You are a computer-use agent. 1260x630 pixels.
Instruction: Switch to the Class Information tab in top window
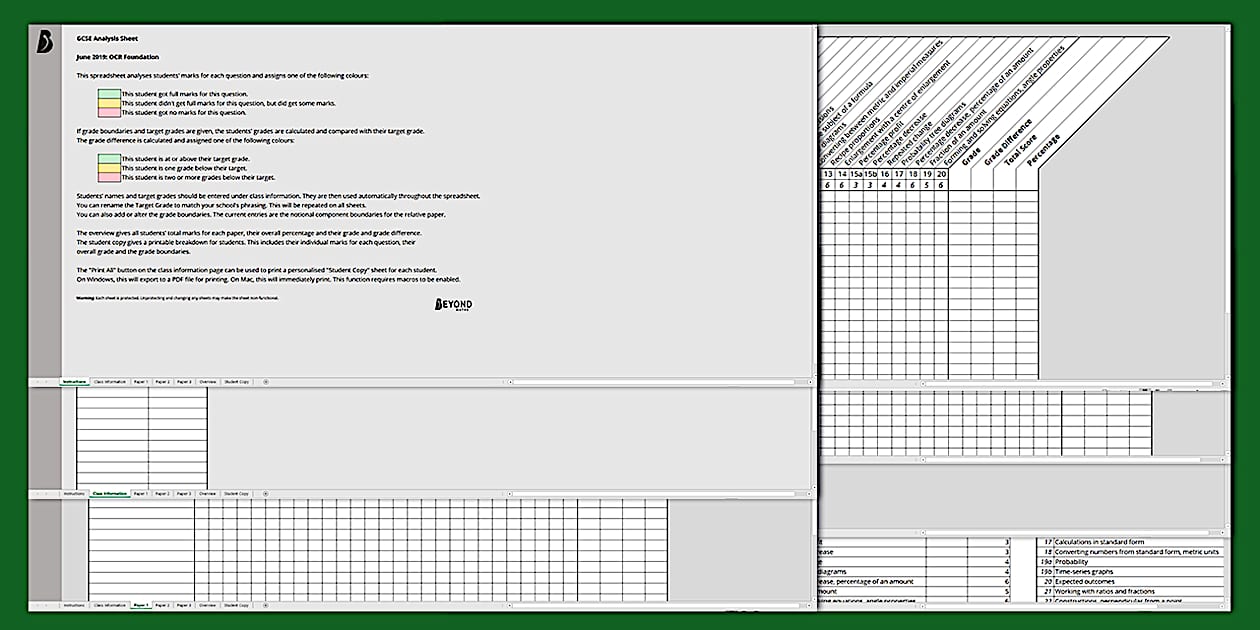110,381
